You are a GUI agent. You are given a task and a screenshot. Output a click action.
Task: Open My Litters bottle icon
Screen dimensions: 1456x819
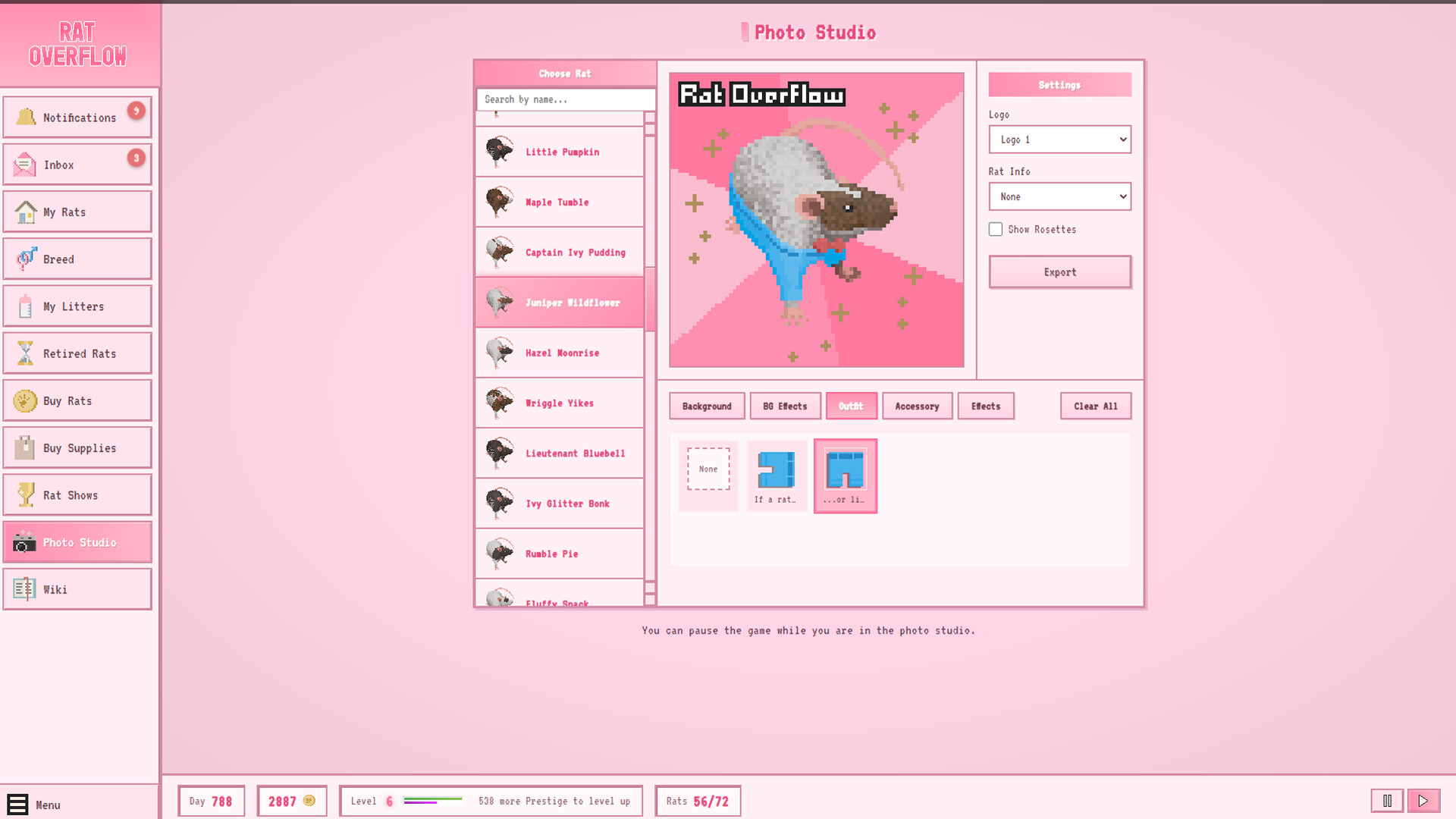point(26,306)
